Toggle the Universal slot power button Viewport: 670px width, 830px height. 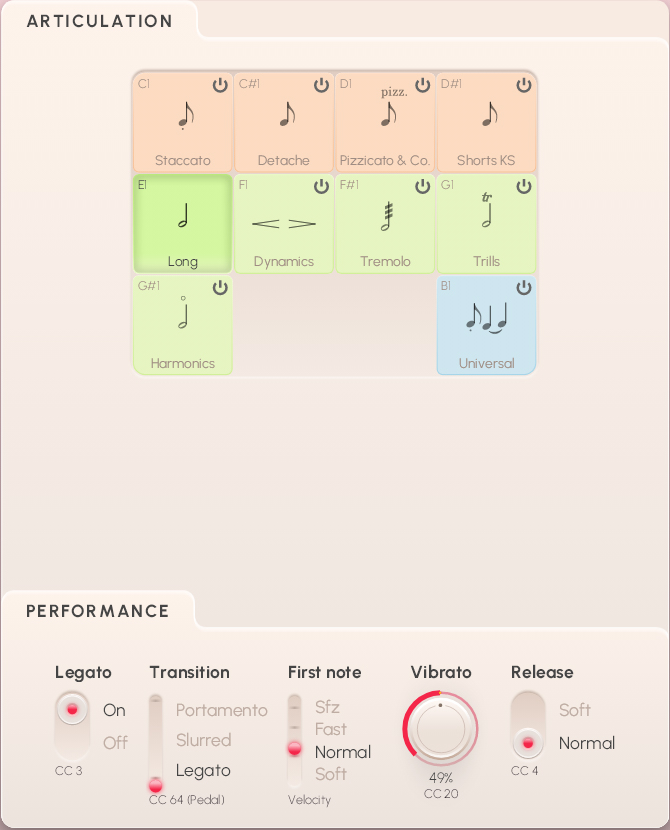[x=524, y=288]
